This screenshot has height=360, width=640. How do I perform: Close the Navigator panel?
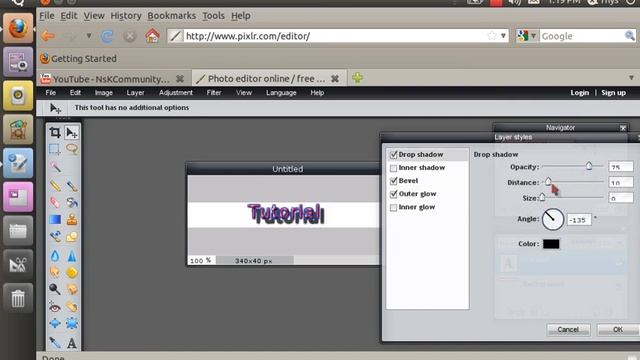point(623,128)
